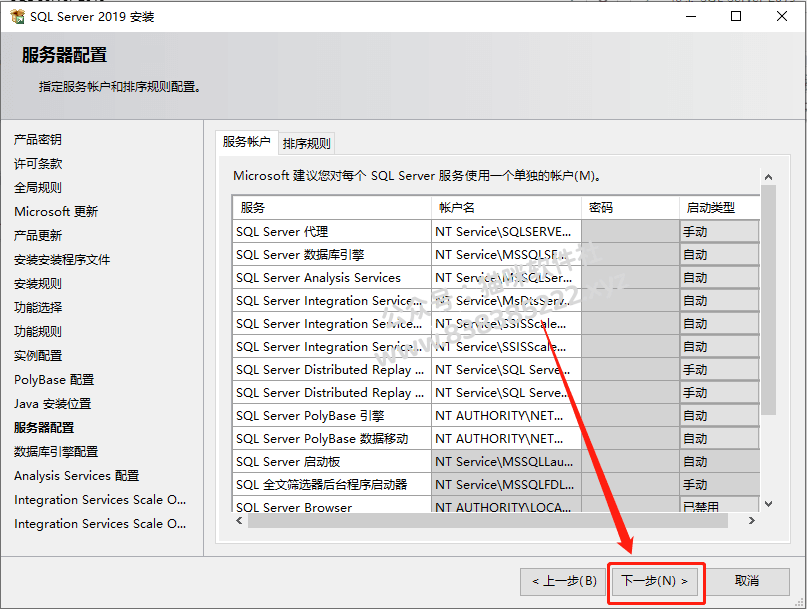Image resolution: width=807 pixels, height=609 pixels.
Task: Click the horizontal scrollbar thumb under the services table
Action: point(488,520)
